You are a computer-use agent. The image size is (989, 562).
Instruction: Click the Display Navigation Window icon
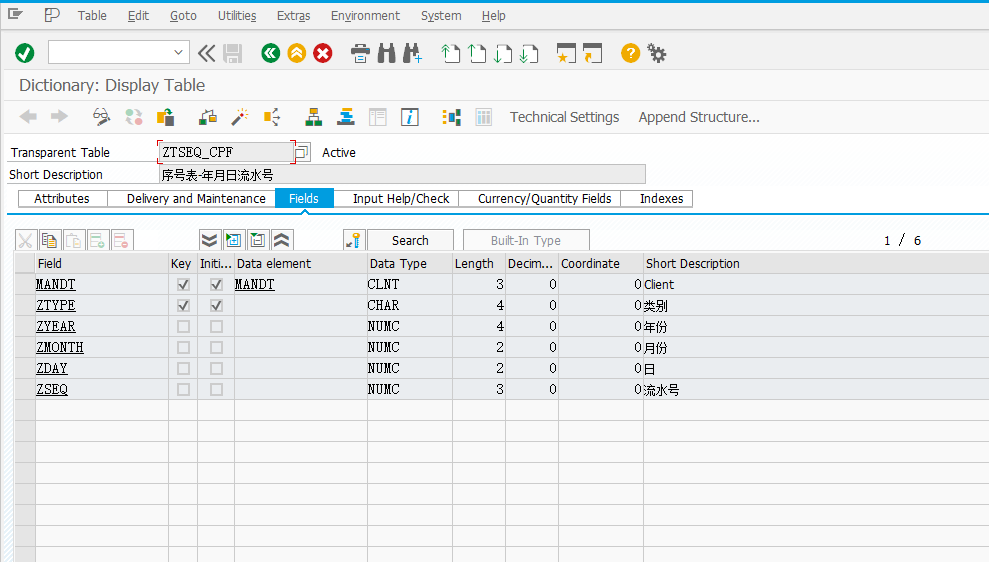point(346,117)
